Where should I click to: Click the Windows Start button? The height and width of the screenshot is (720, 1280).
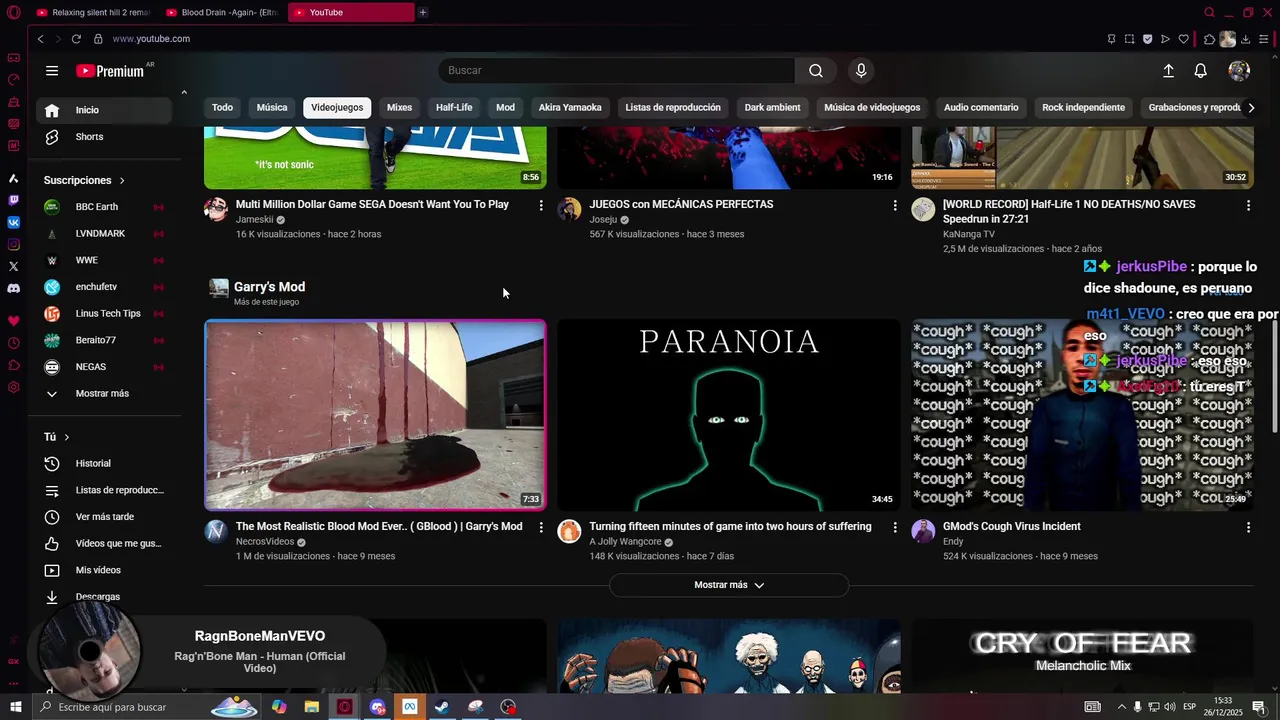pos(15,707)
